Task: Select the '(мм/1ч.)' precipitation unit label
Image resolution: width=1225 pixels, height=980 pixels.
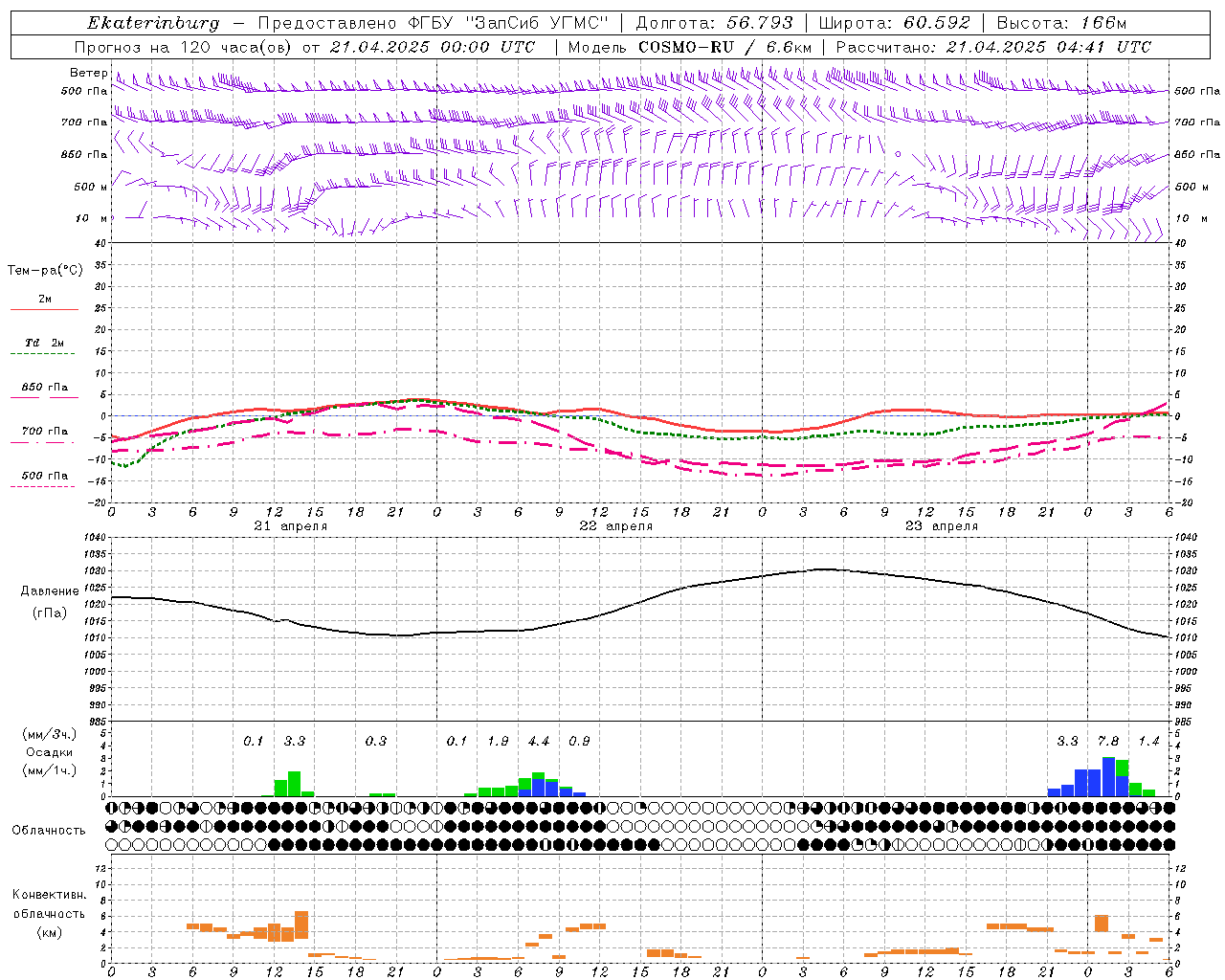Action: (50, 770)
